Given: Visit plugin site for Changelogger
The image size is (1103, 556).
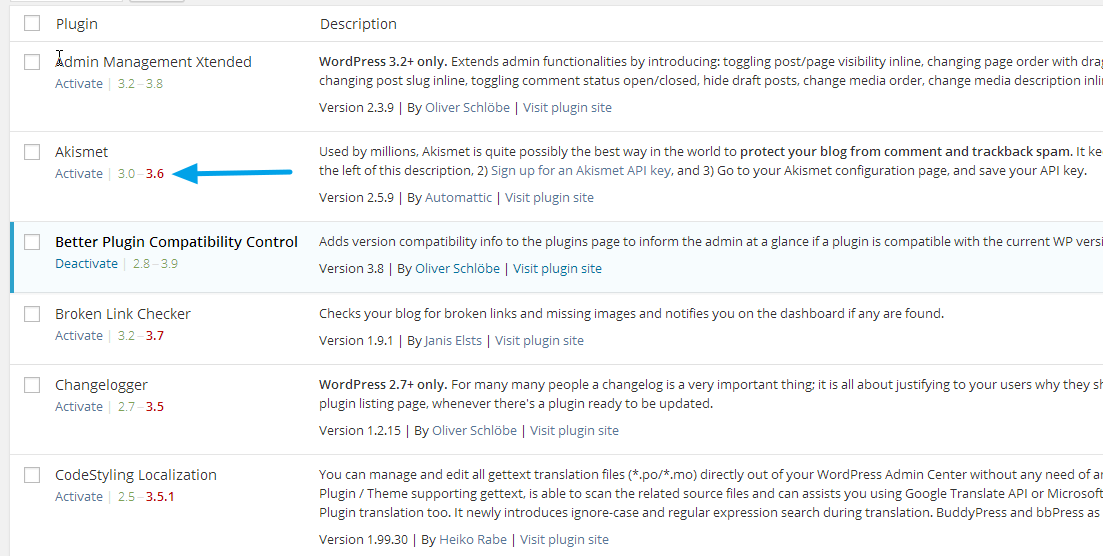Looking at the screenshot, I should click(574, 431).
